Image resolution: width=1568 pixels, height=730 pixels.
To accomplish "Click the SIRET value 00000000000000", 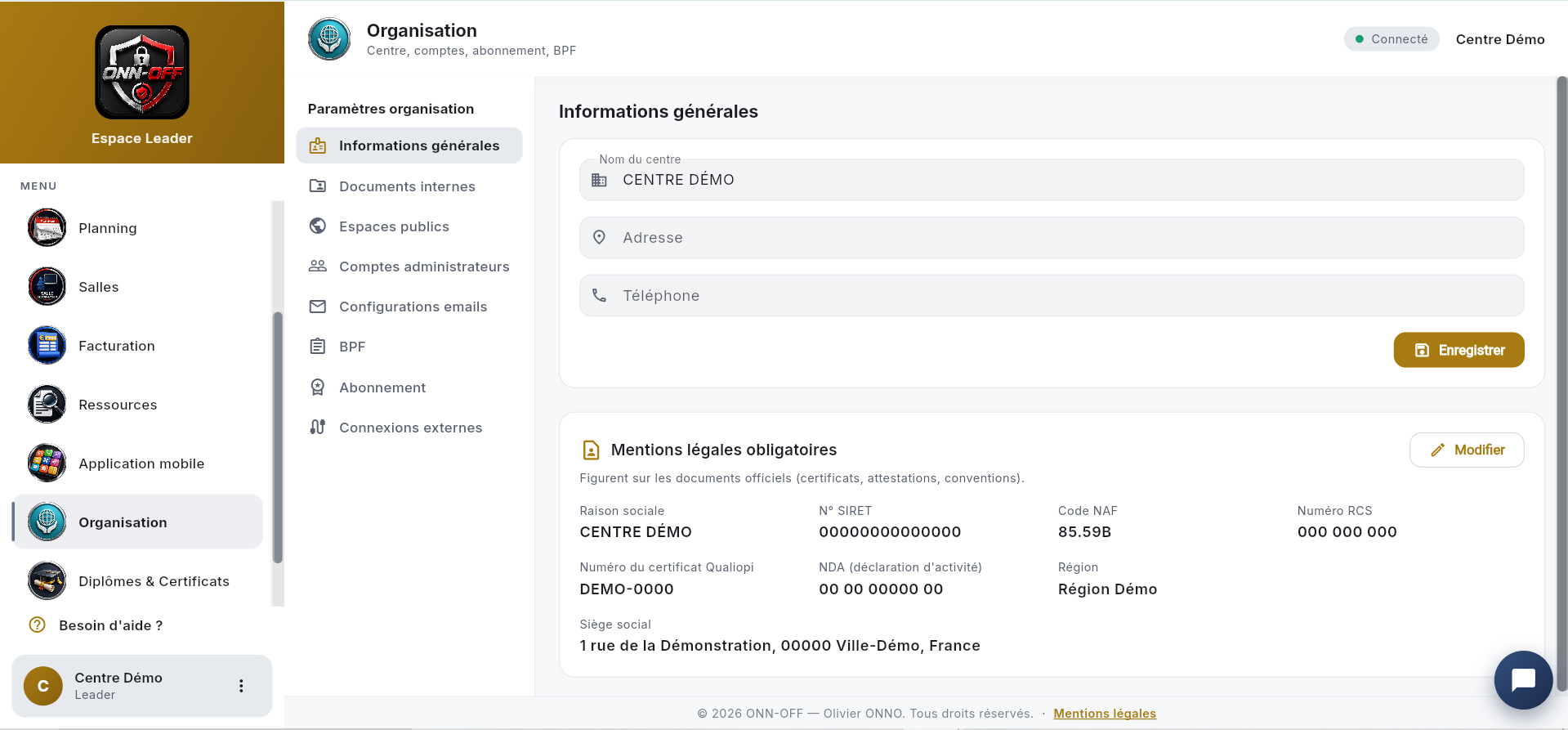I will tap(890, 532).
